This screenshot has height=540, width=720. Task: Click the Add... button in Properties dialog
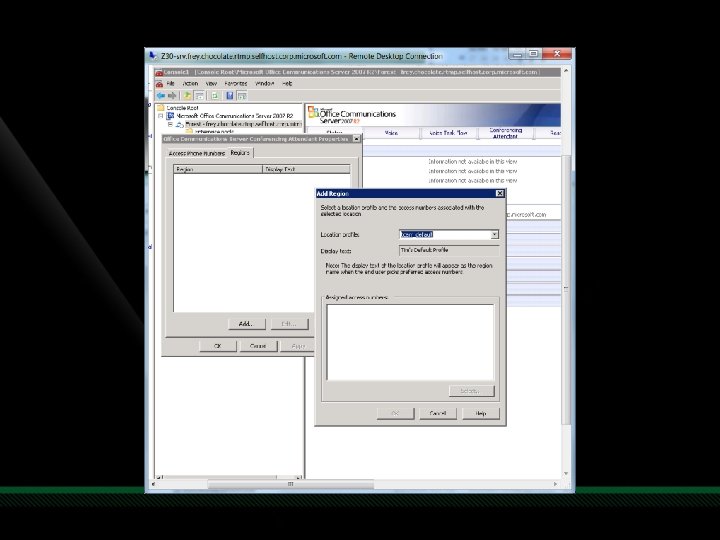[247, 324]
